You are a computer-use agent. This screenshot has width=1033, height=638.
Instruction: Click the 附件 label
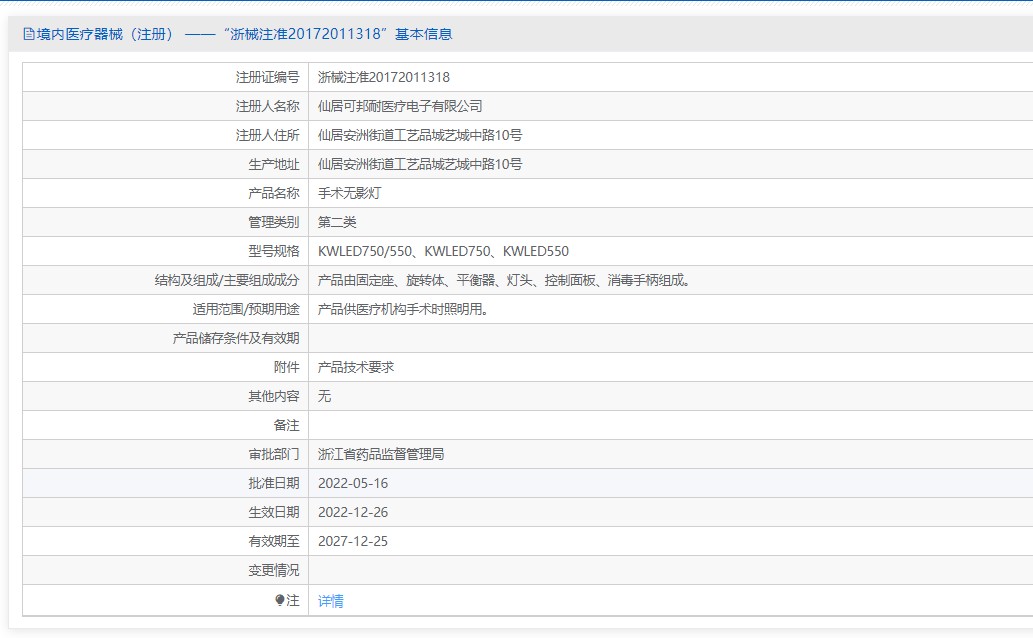tap(287, 367)
